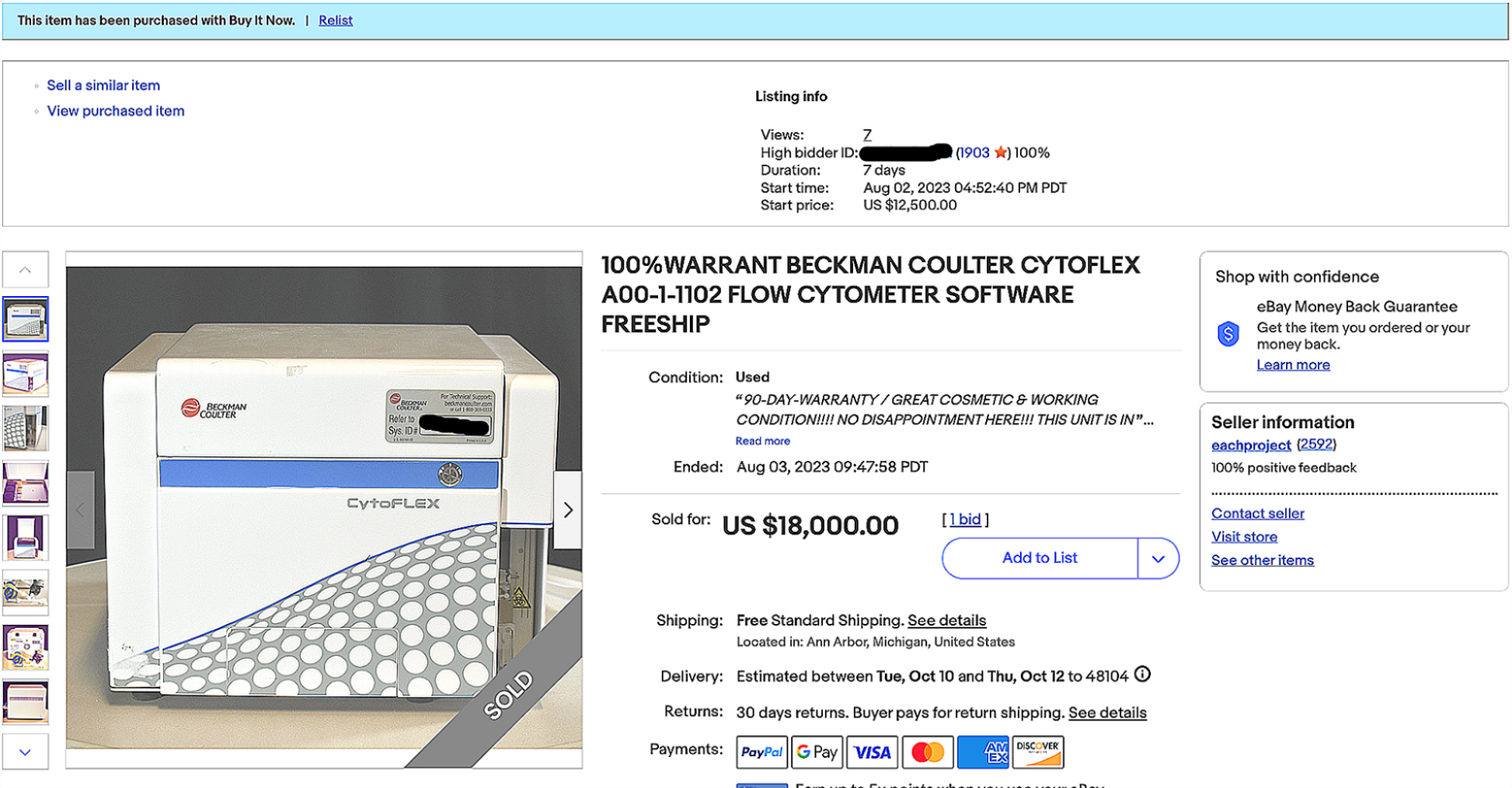This screenshot has height=788, width=1512.
Task: Open the eachproject seller profile link
Action: point(1250,445)
